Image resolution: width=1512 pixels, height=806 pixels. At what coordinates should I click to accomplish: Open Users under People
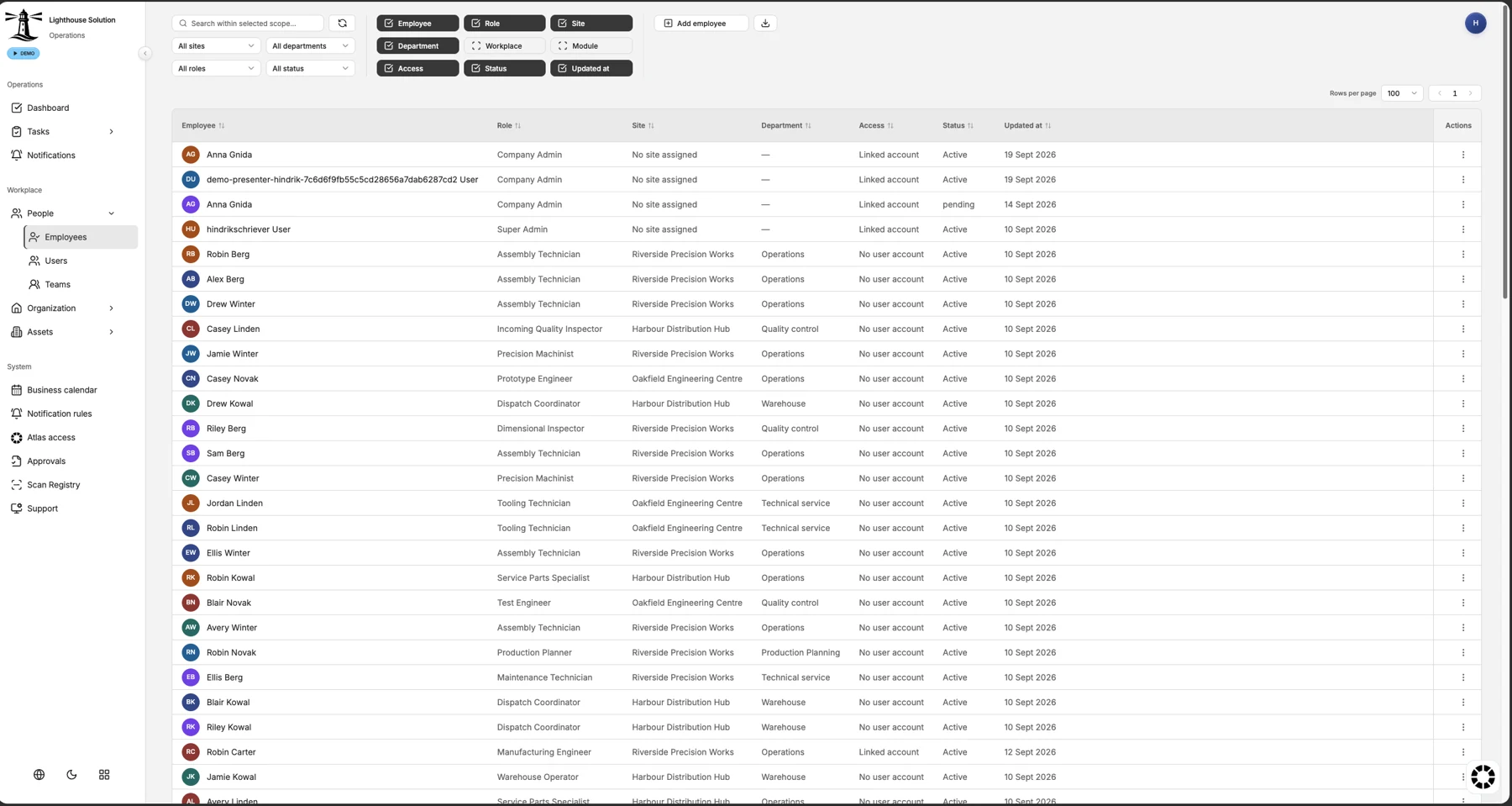pos(81,261)
